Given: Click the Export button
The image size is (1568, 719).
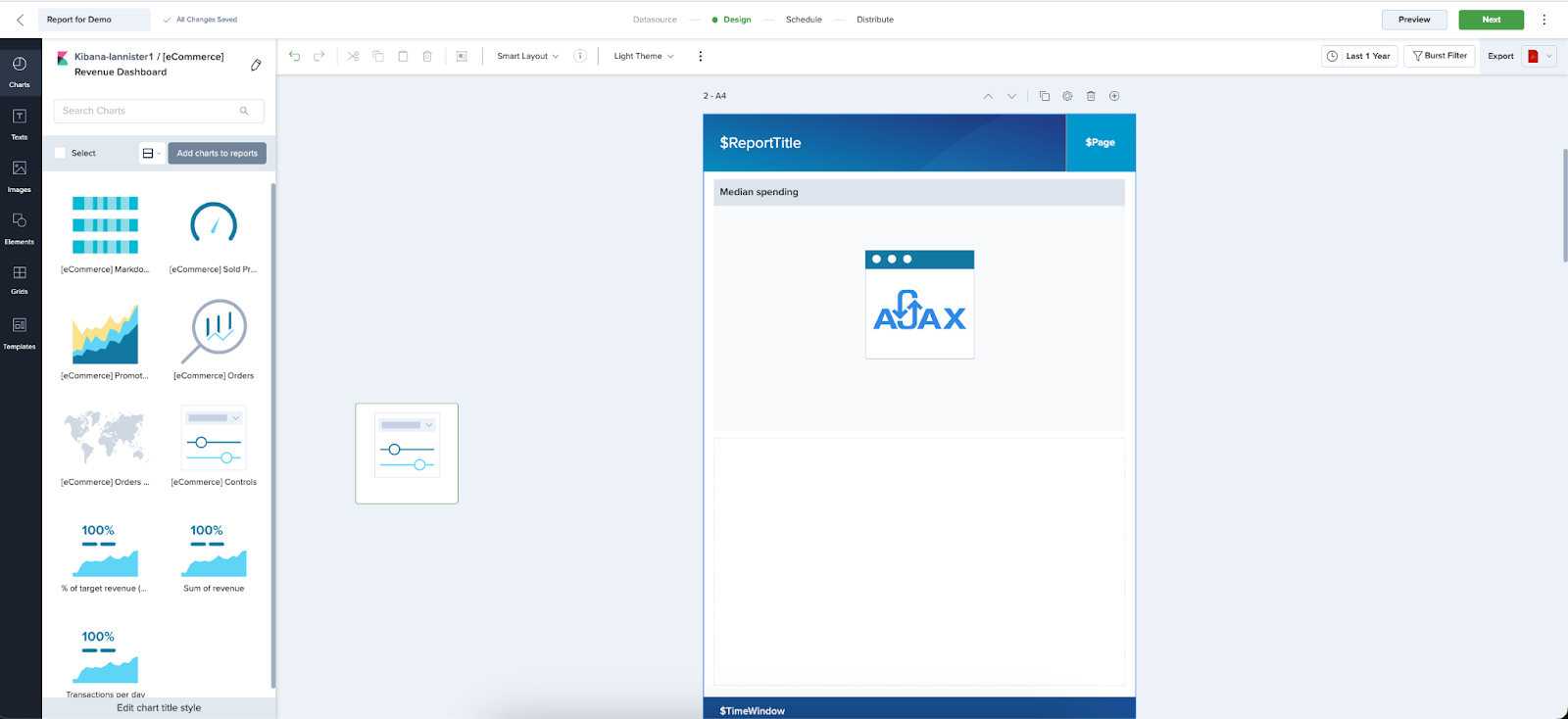Looking at the screenshot, I should 1500,56.
